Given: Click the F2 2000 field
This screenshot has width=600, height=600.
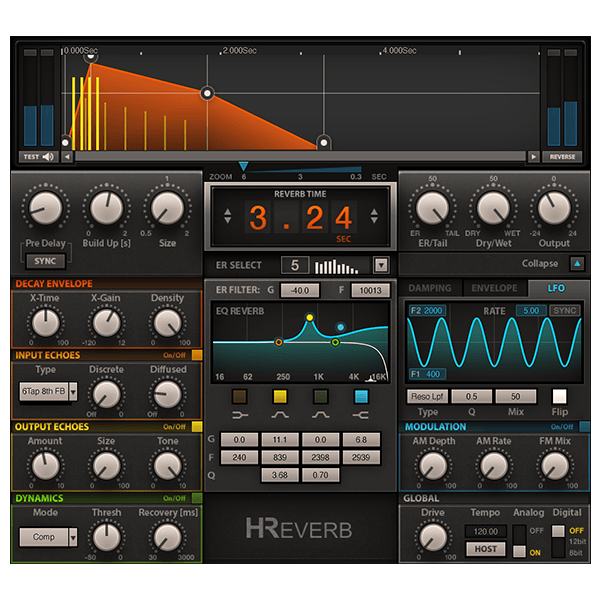Looking at the screenshot, I should point(427,310).
